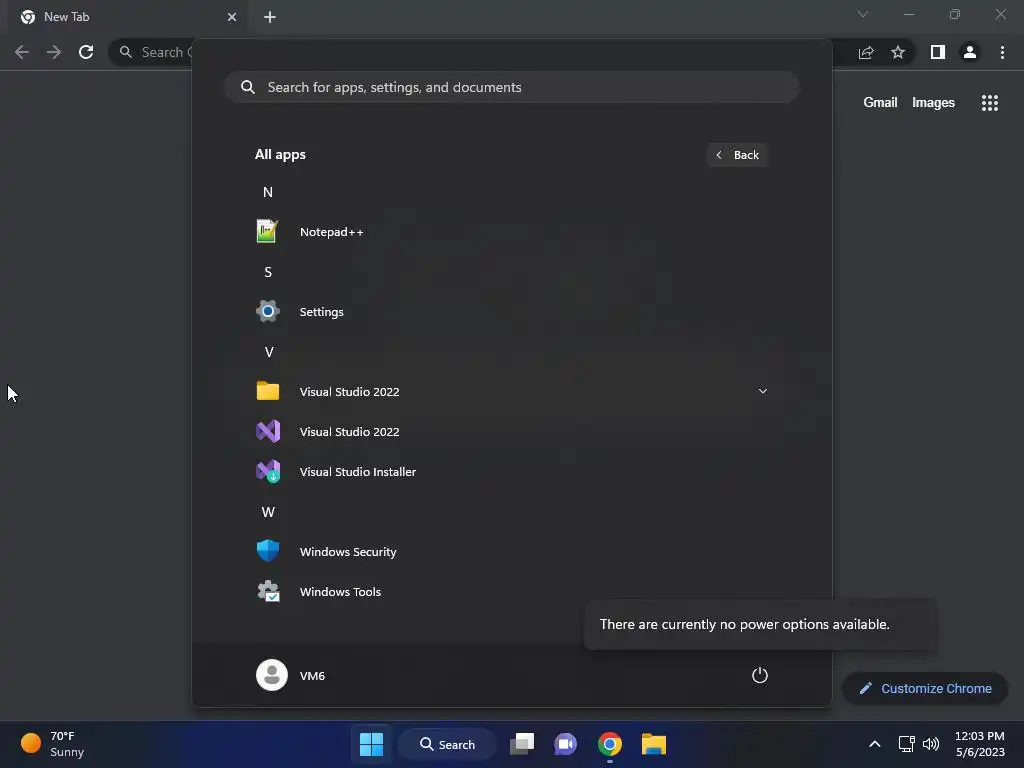Viewport: 1024px width, 768px height.
Task: Go back from All apps list
Action: point(737,155)
